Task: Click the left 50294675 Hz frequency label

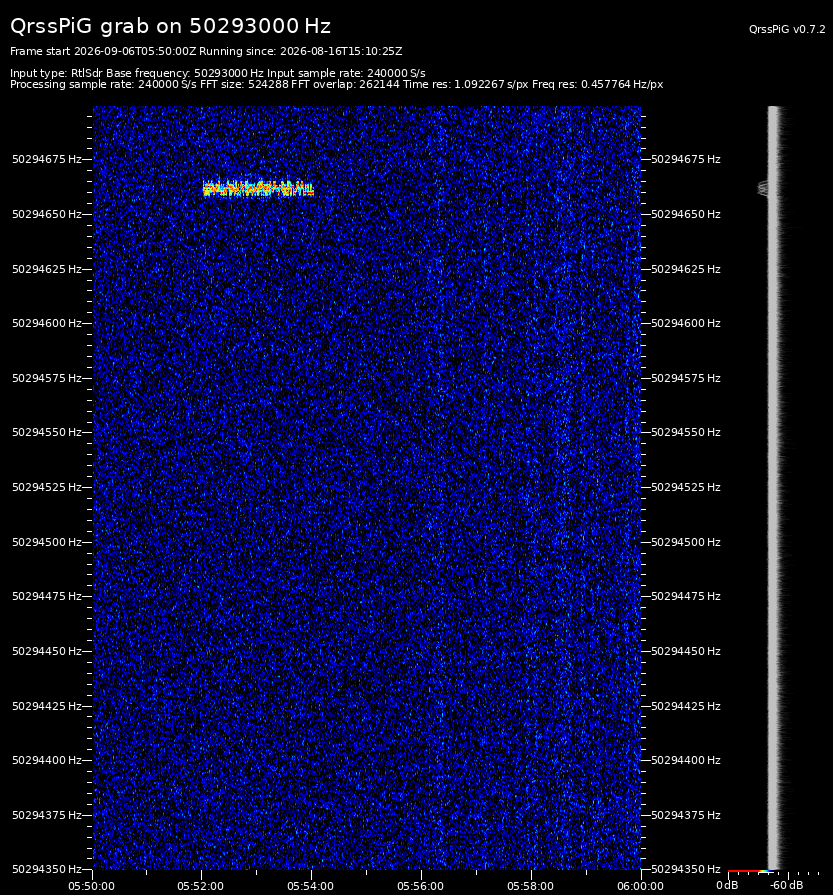Action: tap(47, 159)
